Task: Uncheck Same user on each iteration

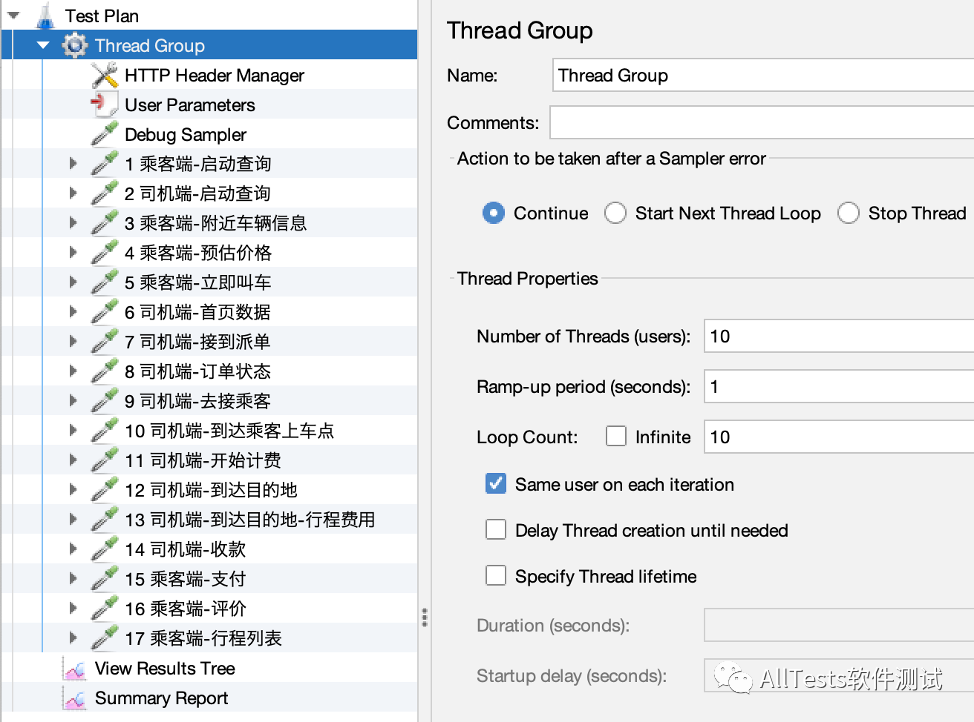Action: tap(496, 484)
